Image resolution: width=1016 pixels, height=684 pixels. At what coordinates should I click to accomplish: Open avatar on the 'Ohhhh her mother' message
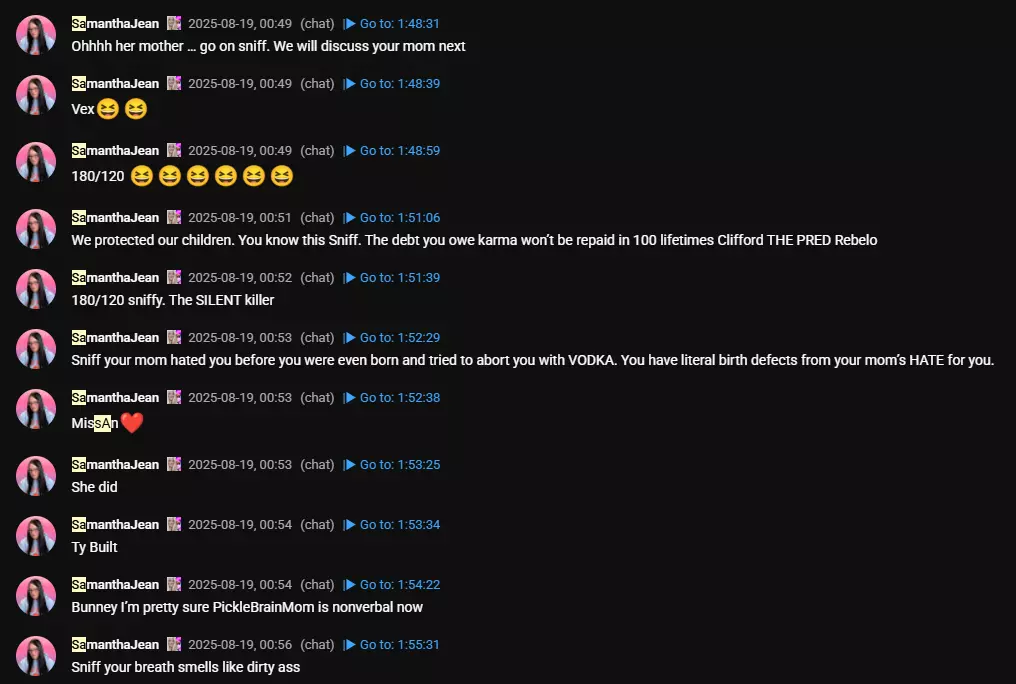click(36, 35)
